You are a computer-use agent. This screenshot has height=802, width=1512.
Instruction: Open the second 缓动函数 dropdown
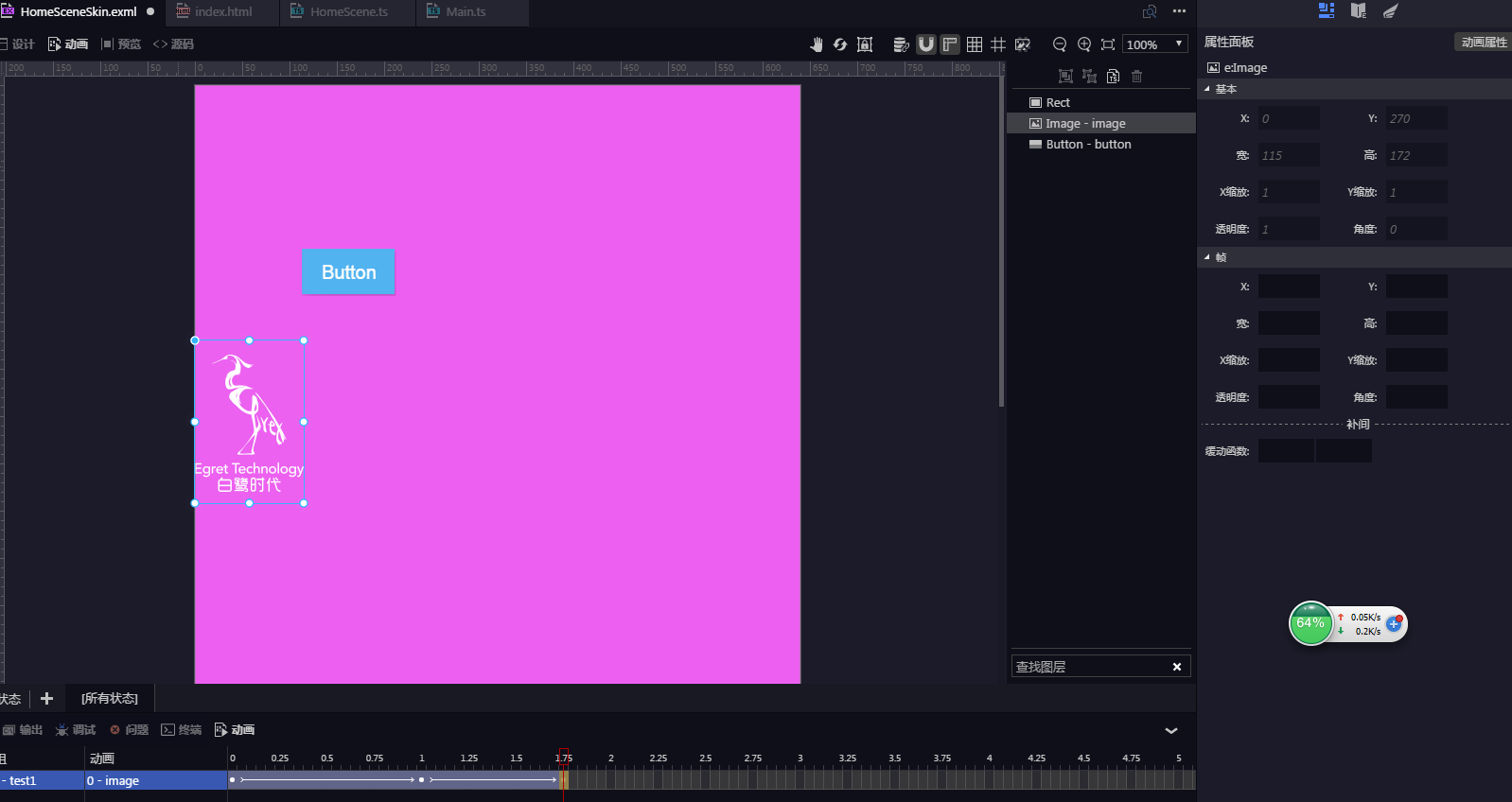[x=1344, y=451]
